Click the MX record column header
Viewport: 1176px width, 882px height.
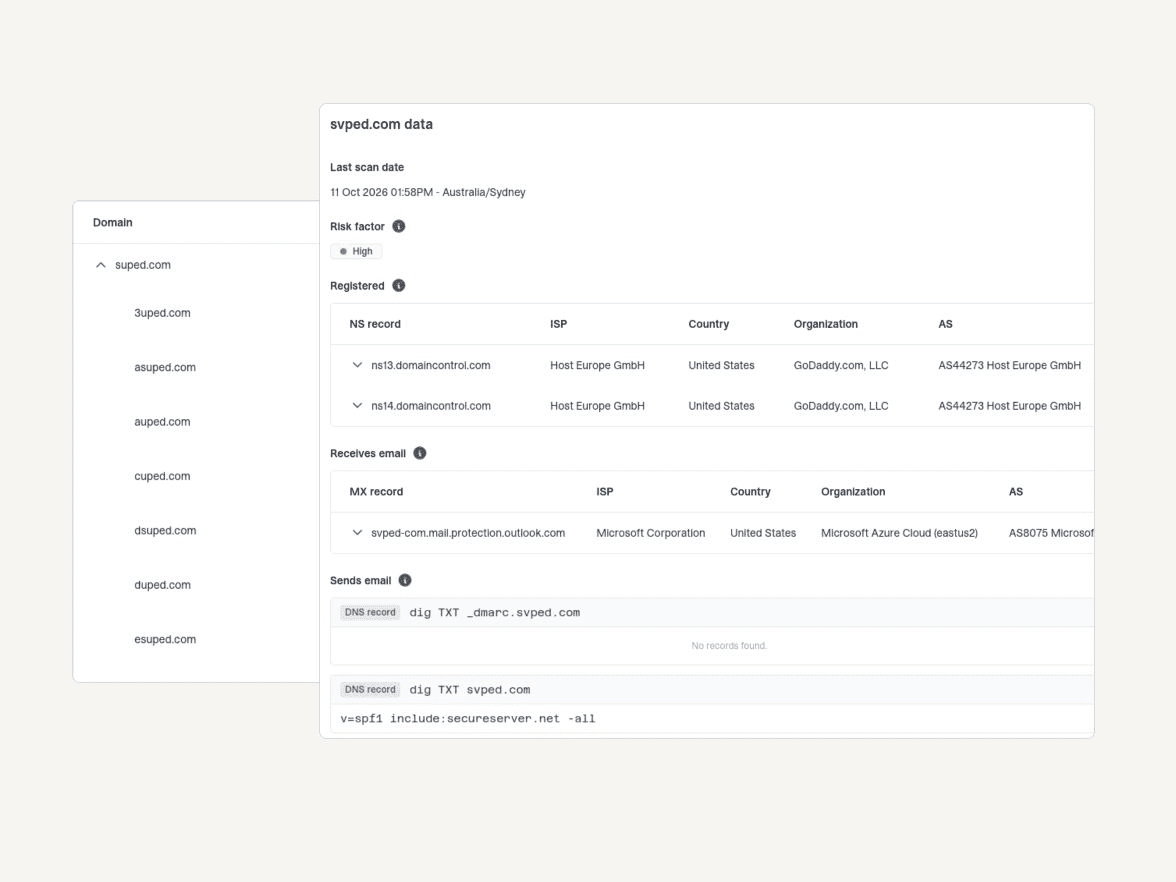376,492
